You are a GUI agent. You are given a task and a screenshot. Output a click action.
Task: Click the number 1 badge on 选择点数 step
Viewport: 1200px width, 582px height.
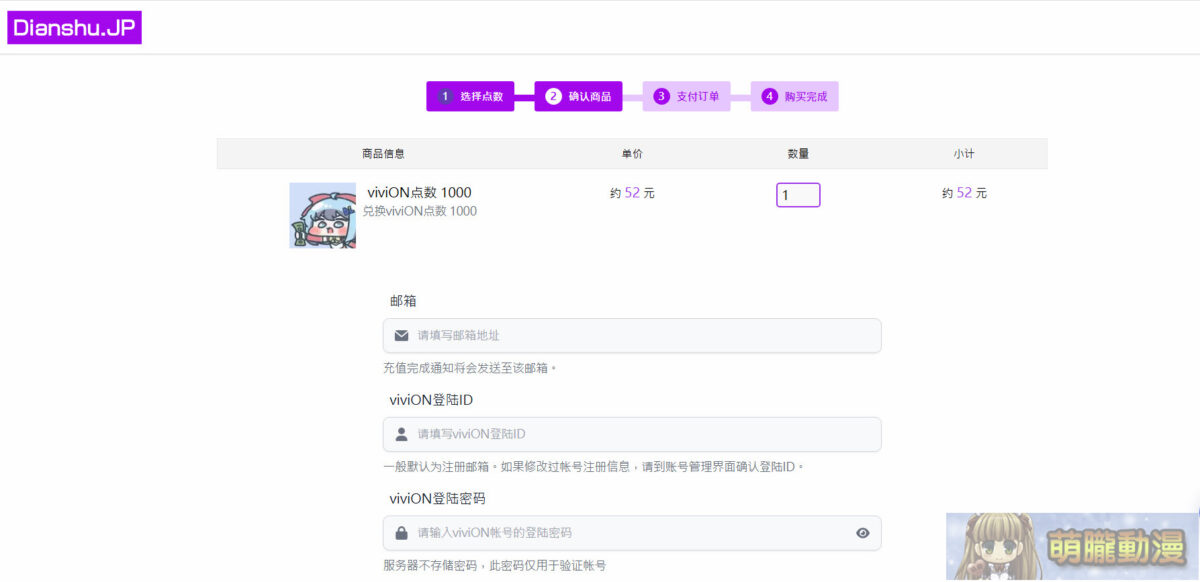pyautogui.click(x=445, y=96)
